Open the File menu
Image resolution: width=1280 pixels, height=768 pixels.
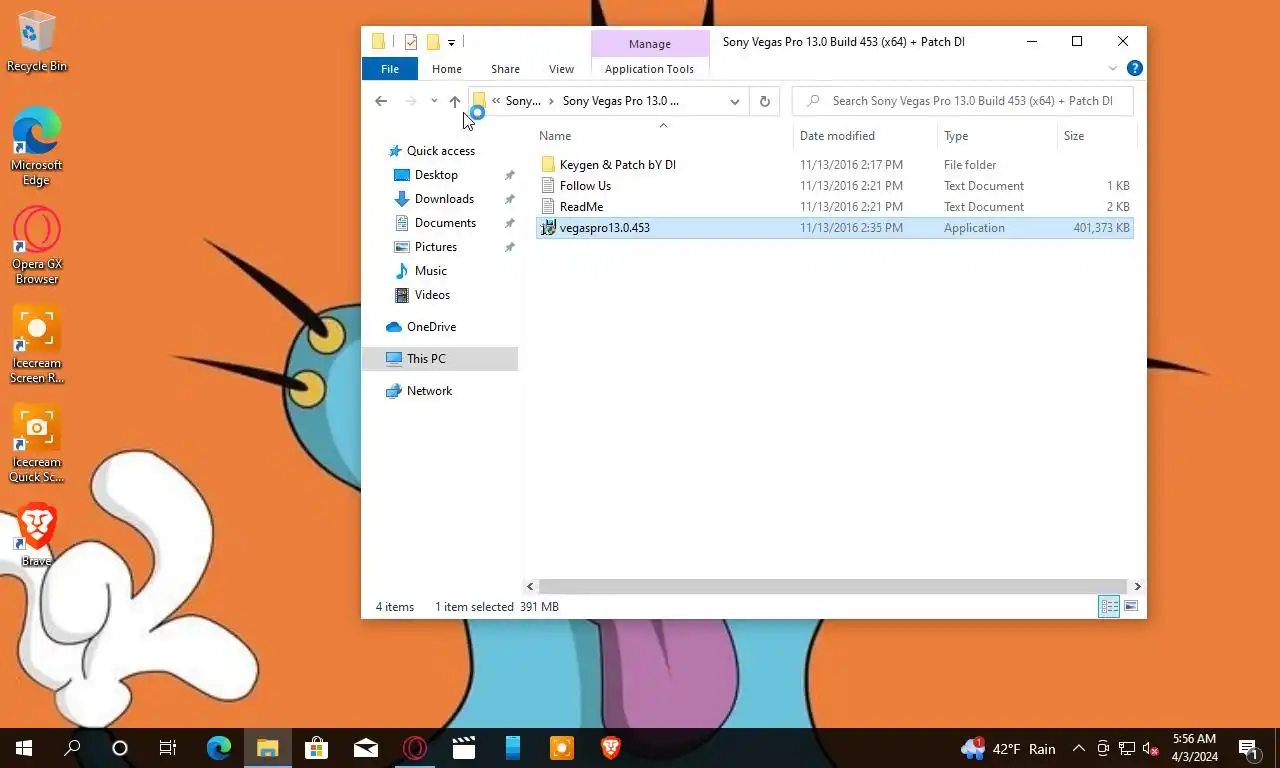click(390, 69)
